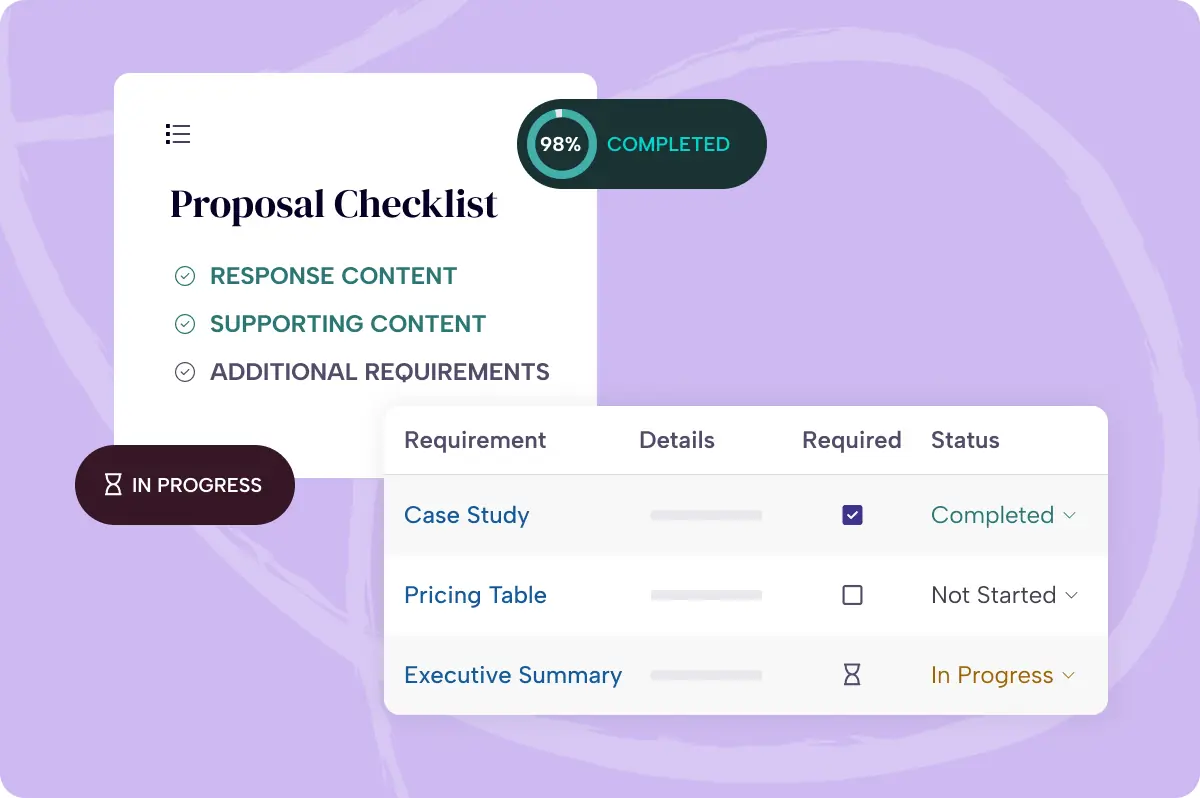
Task: Click hourglass icon in In Progress badge
Action: (113, 485)
